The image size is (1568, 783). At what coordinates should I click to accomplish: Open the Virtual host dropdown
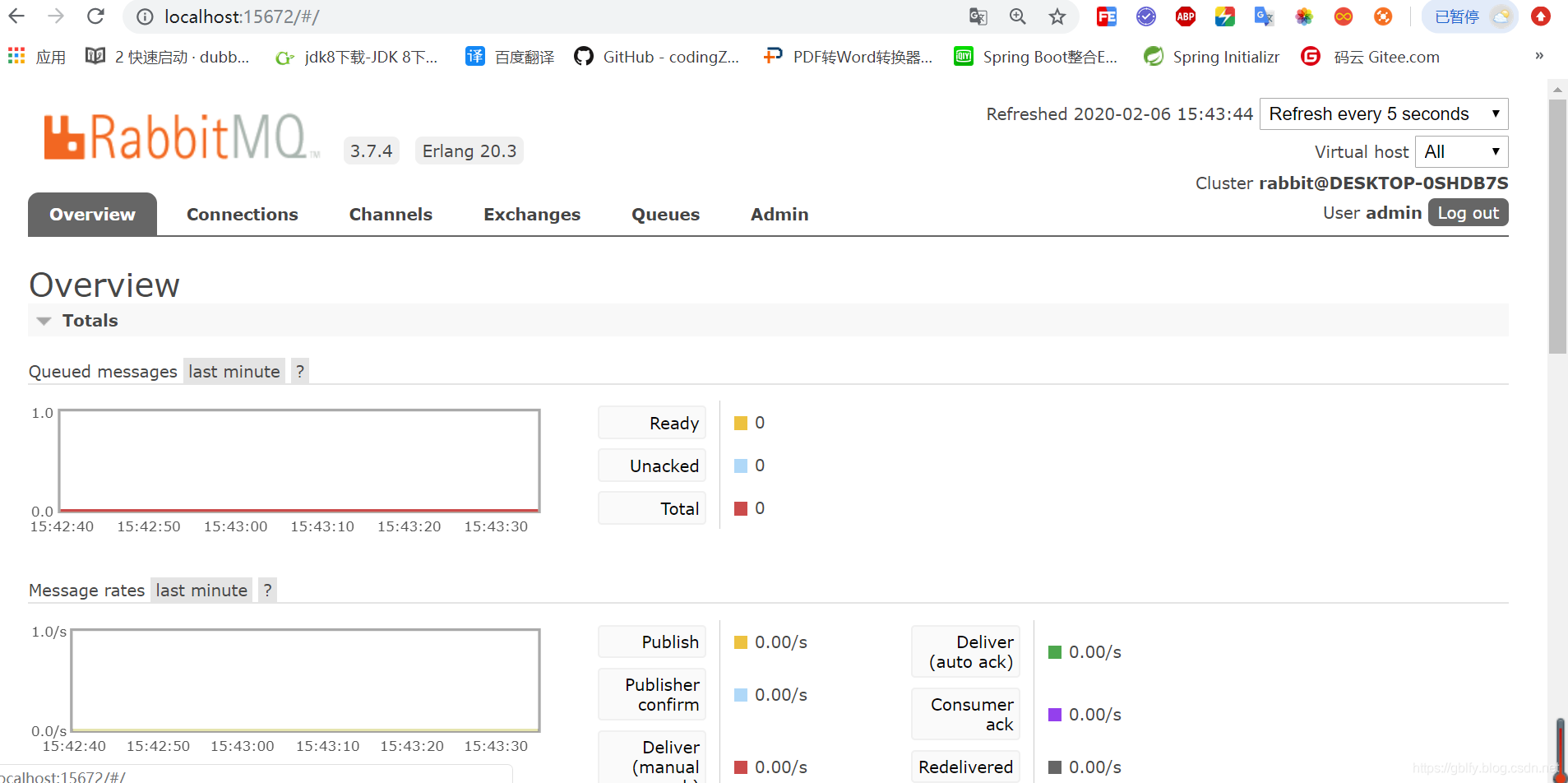pyautogui.click(x=1461, y=151)
